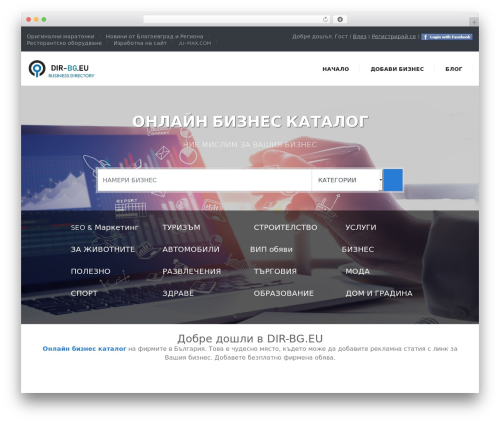Open Новини от Благоевград и Региона link
500x423 pixels.
[154, 36]
